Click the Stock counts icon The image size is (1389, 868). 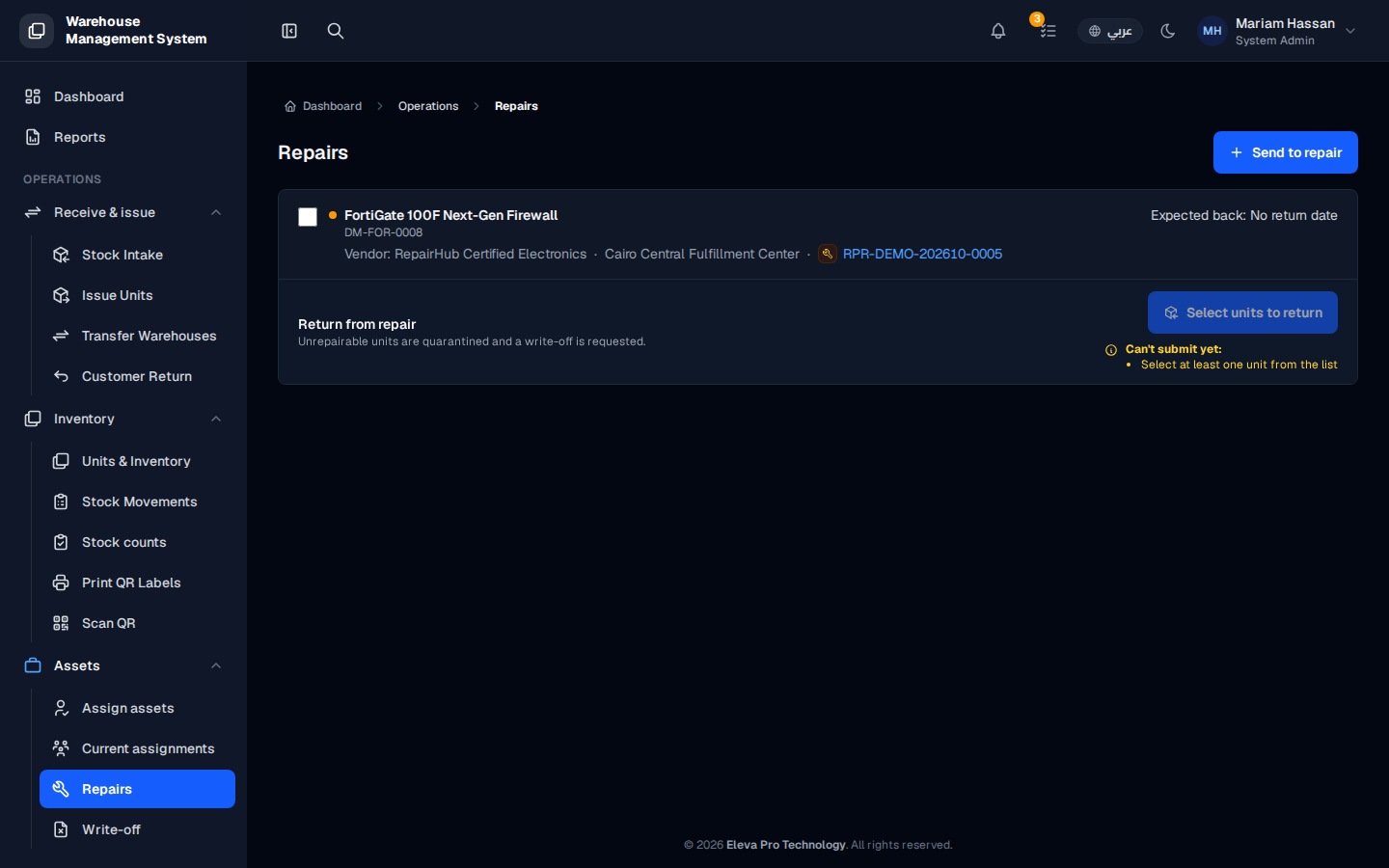pos(61,542)
